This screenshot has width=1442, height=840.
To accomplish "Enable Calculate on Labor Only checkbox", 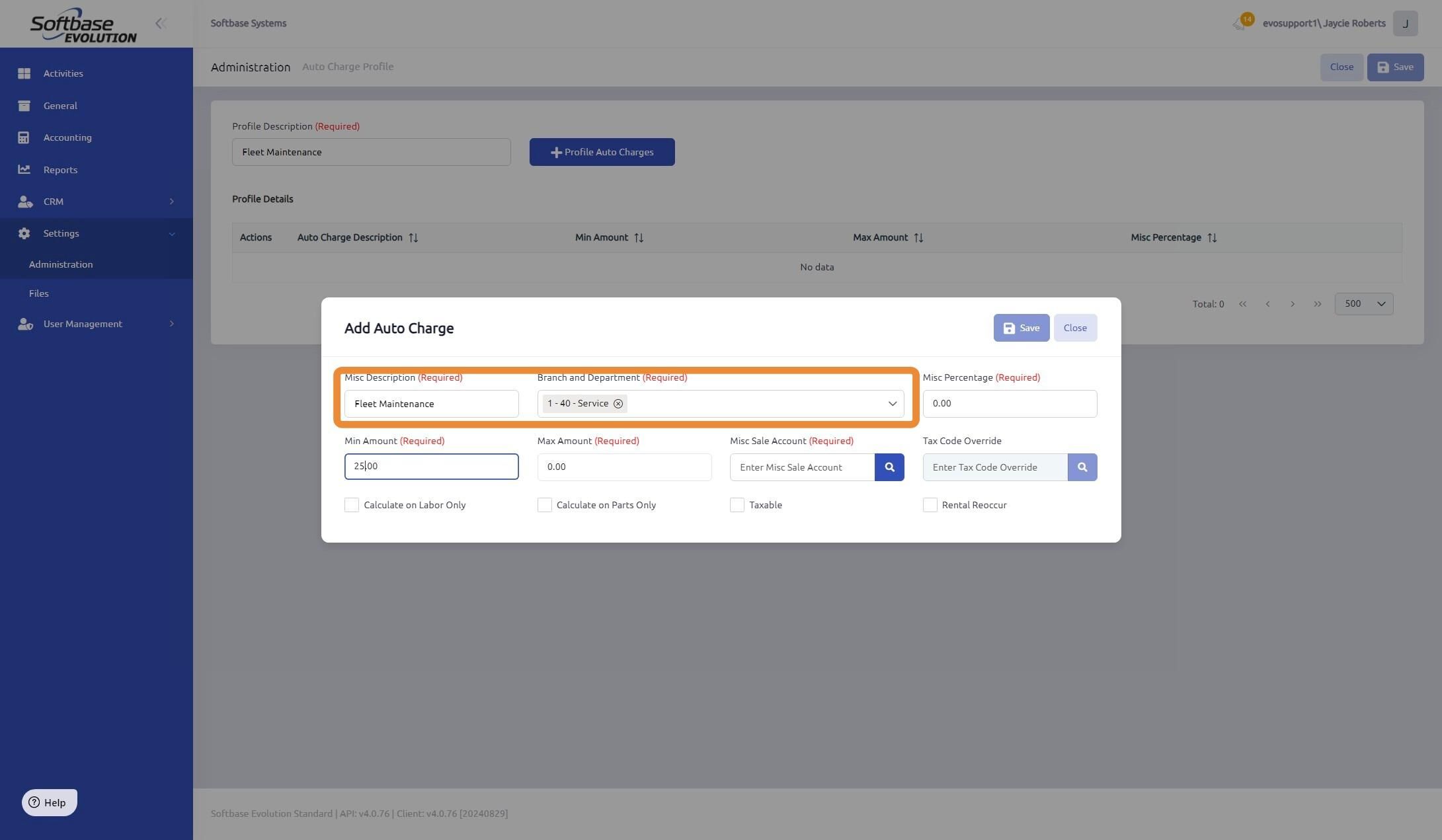I will pyautogui.click(x=352, y=505).
